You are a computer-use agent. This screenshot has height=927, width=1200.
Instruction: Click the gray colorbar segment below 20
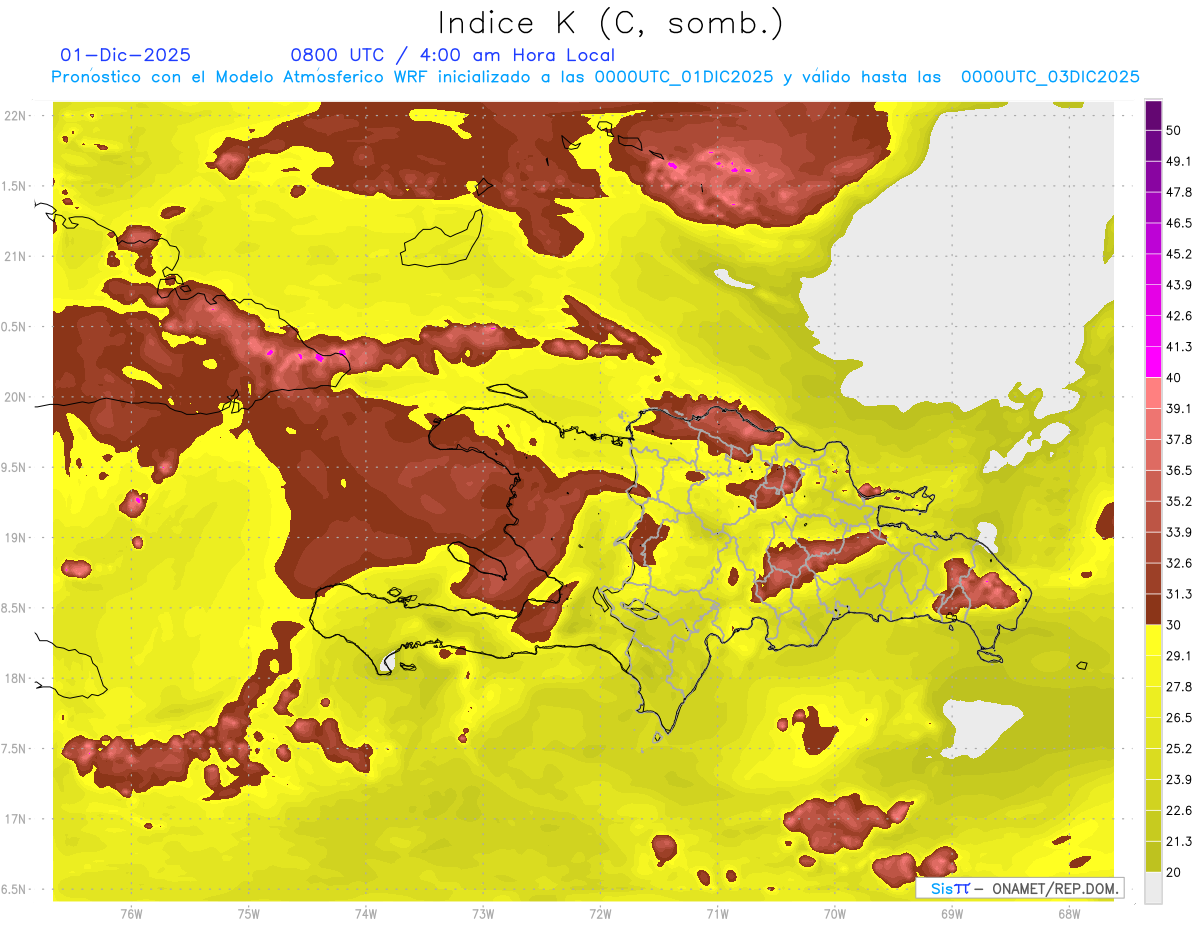(x=1153, y=888)
